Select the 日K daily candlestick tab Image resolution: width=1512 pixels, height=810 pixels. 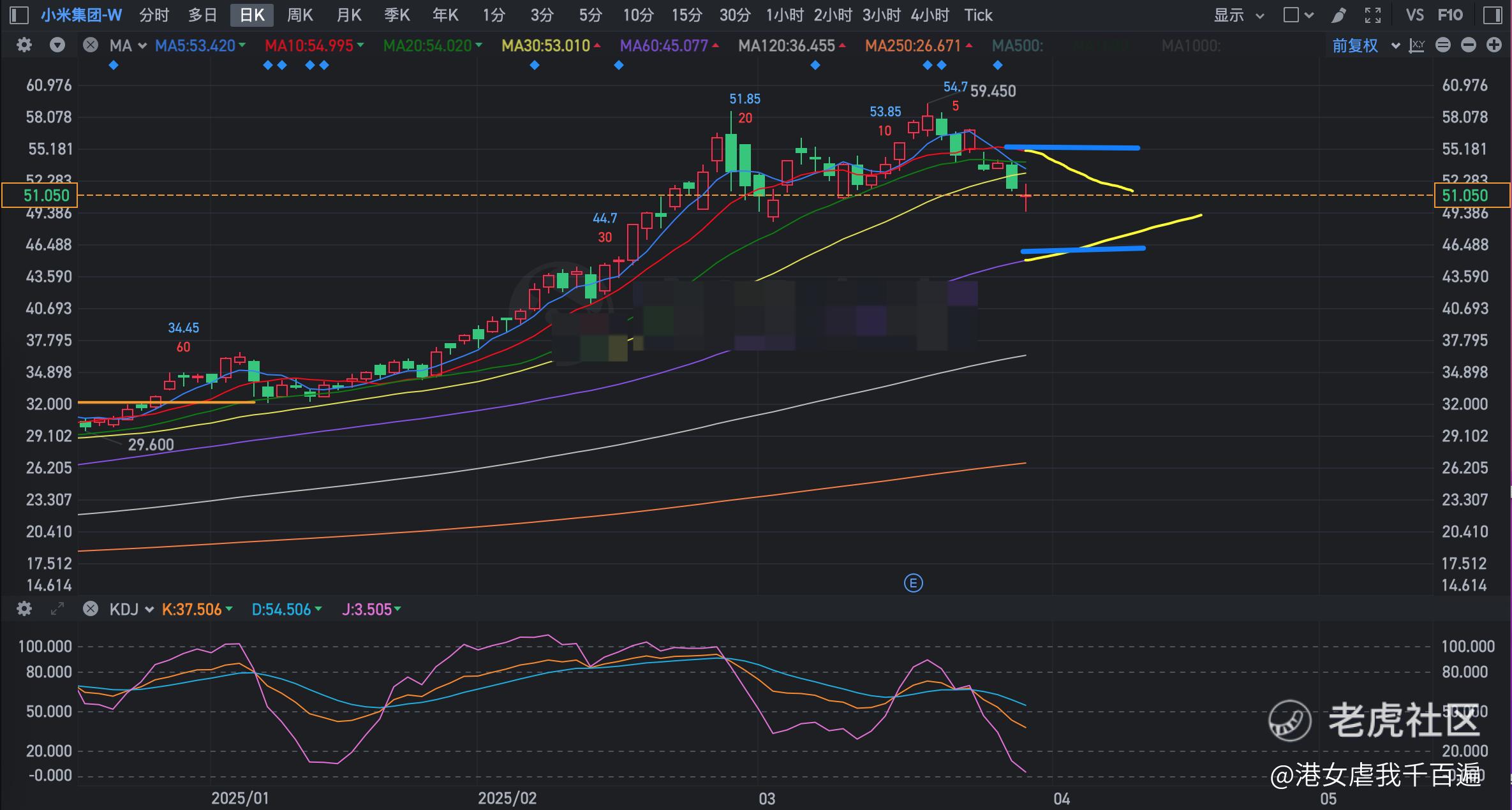252,15
